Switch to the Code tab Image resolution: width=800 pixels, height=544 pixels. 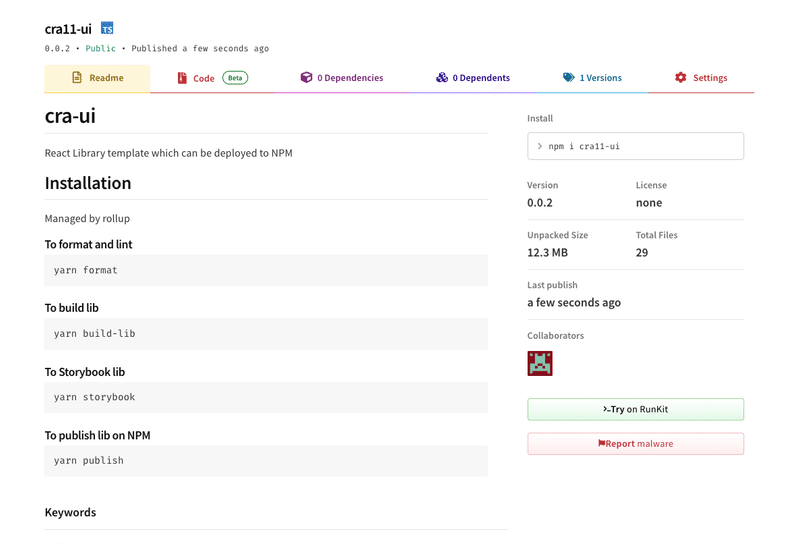click(212, 78)
